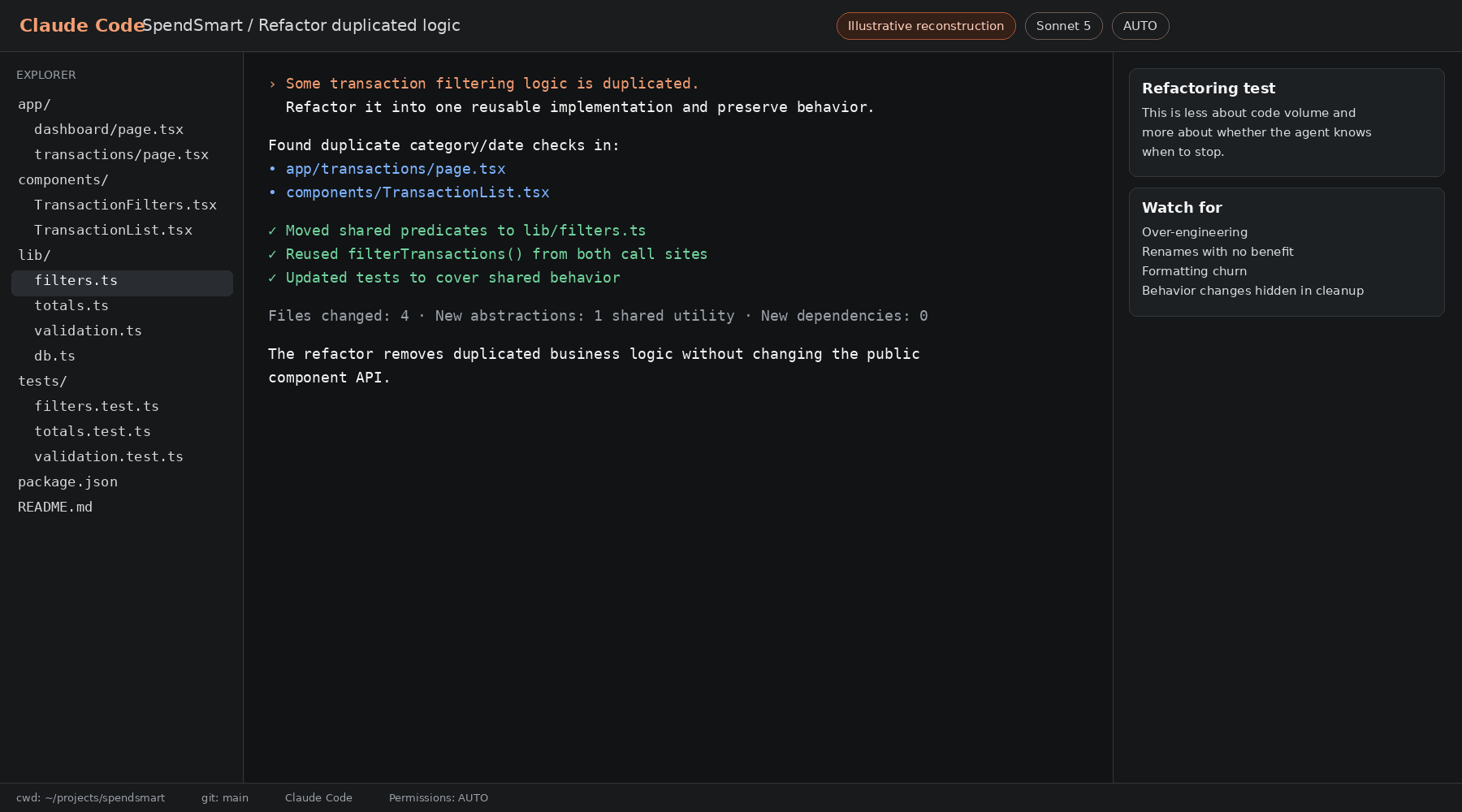Click the Illustrative reconstruction badge

[926, 26]
